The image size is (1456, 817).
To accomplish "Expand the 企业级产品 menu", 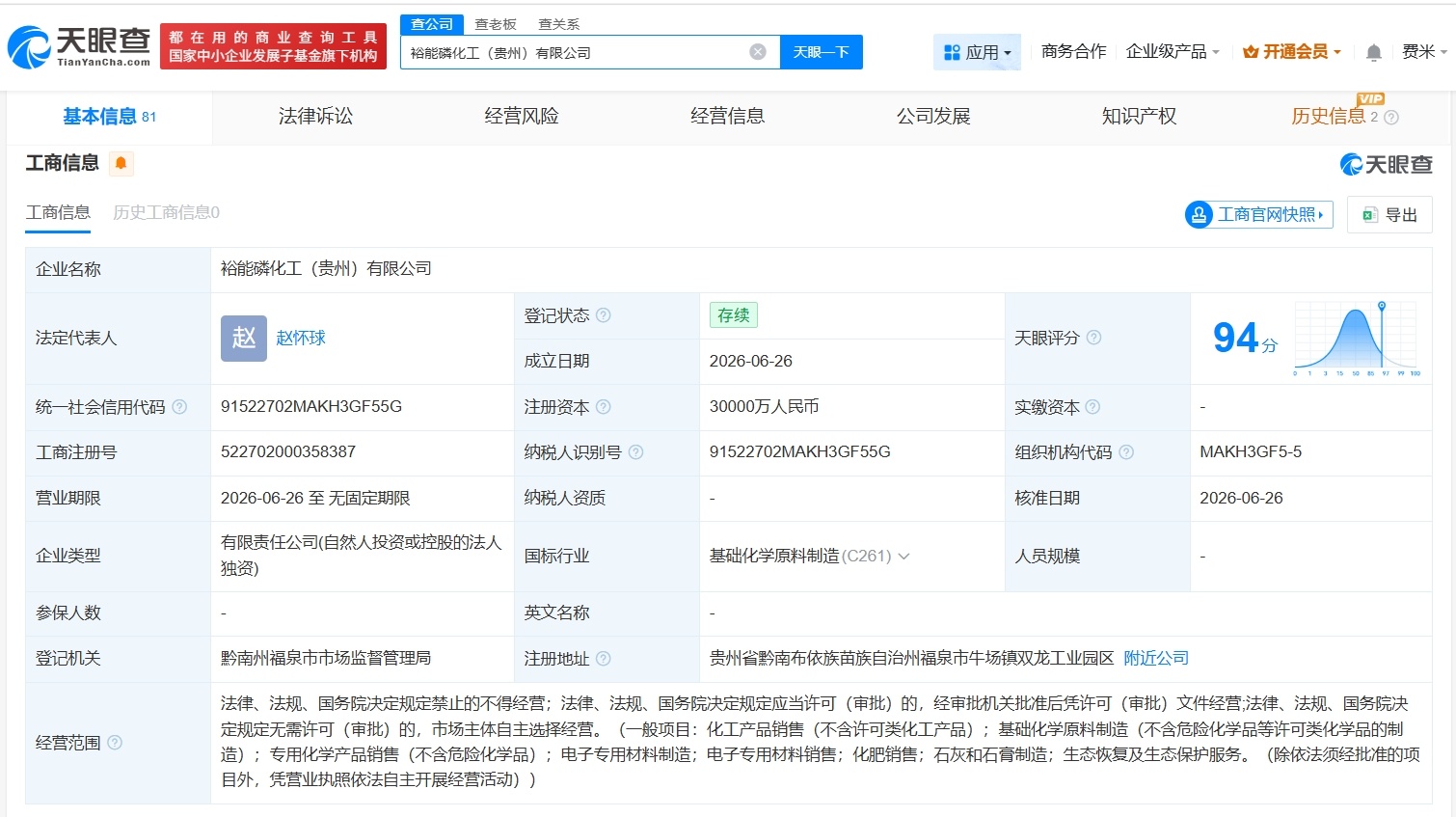I will point(1173,52).
